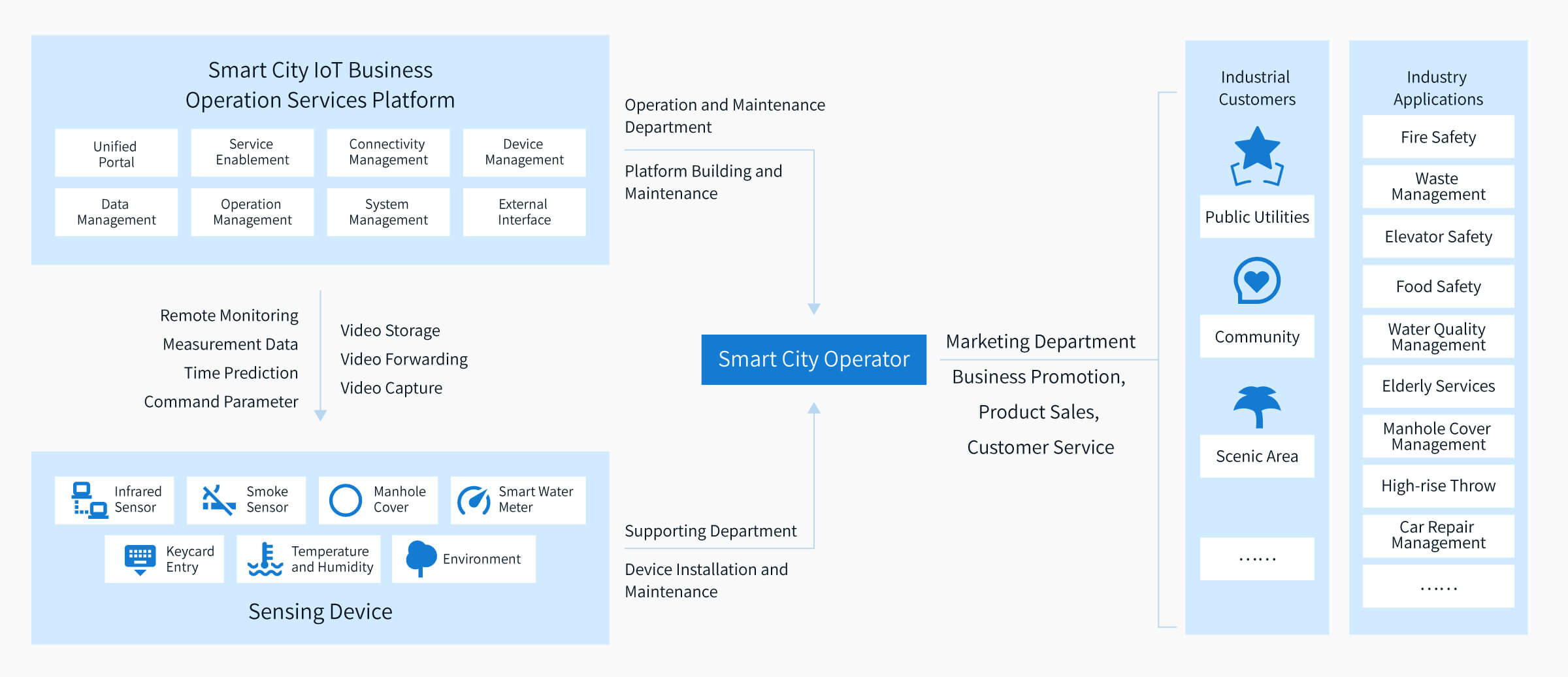Select the Operation Management box
The image size is (1568, 677).
252,212
